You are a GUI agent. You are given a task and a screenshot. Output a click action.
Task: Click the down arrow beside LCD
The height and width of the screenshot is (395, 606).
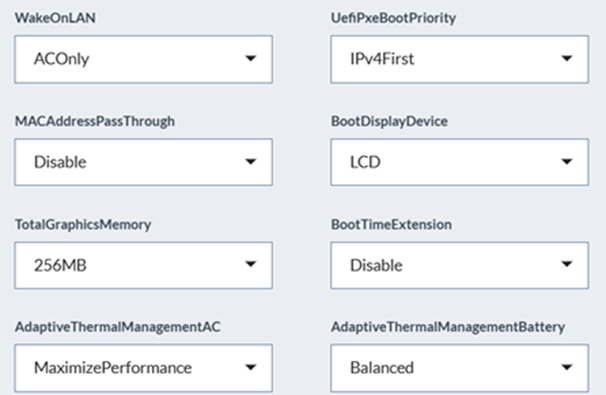[567, 161]
